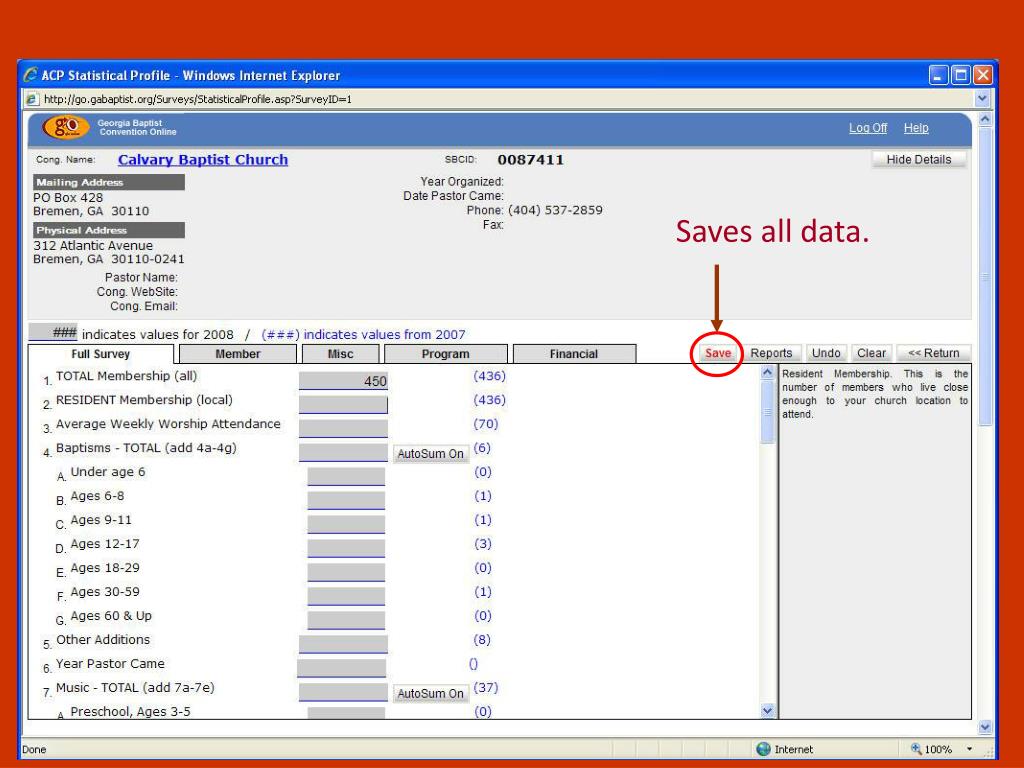
Task: Open the Calvary Baptist Church link
Action: (202, 160)
